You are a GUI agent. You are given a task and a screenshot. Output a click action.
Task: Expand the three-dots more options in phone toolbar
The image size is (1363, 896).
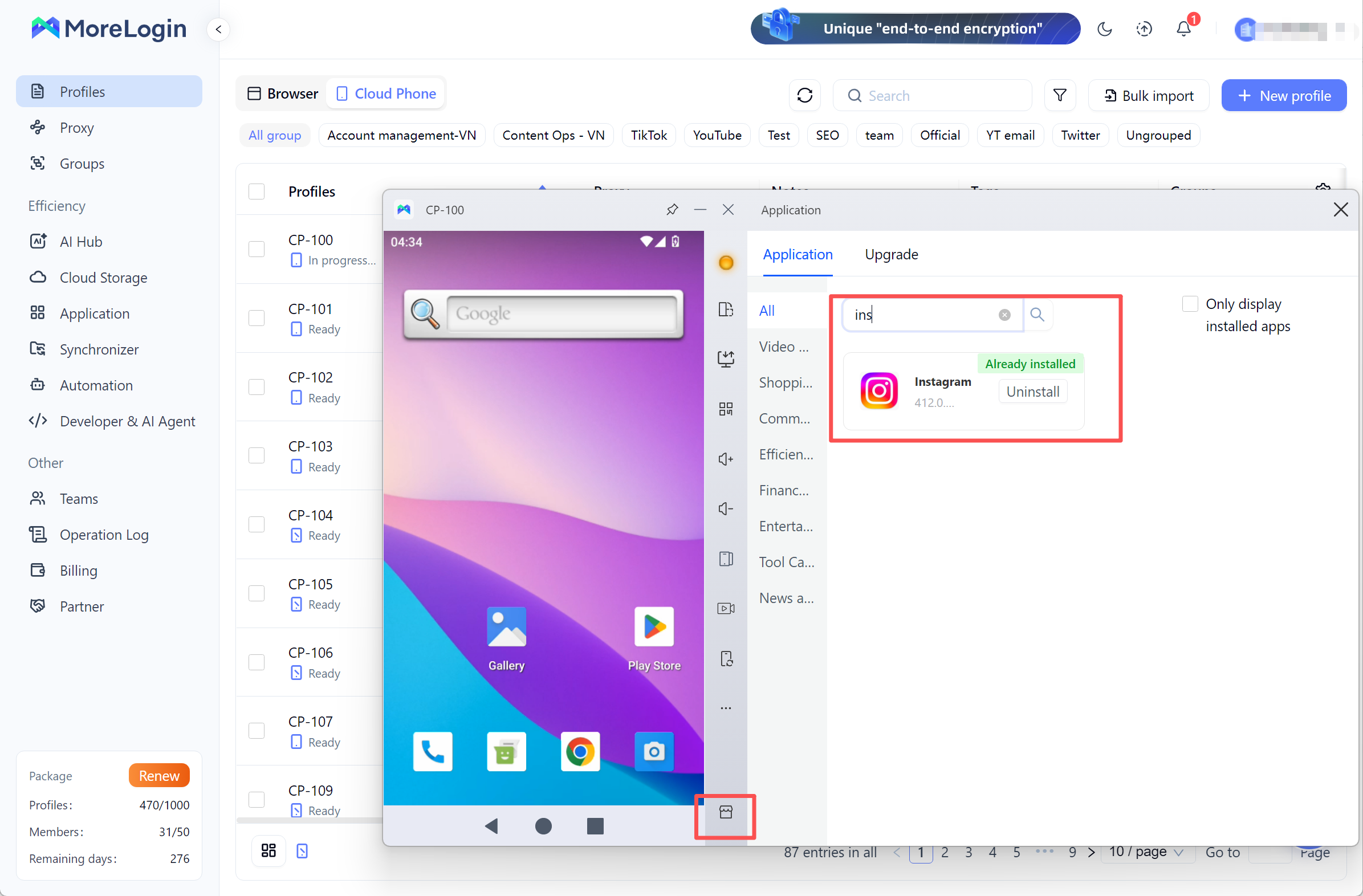(726, 708)
